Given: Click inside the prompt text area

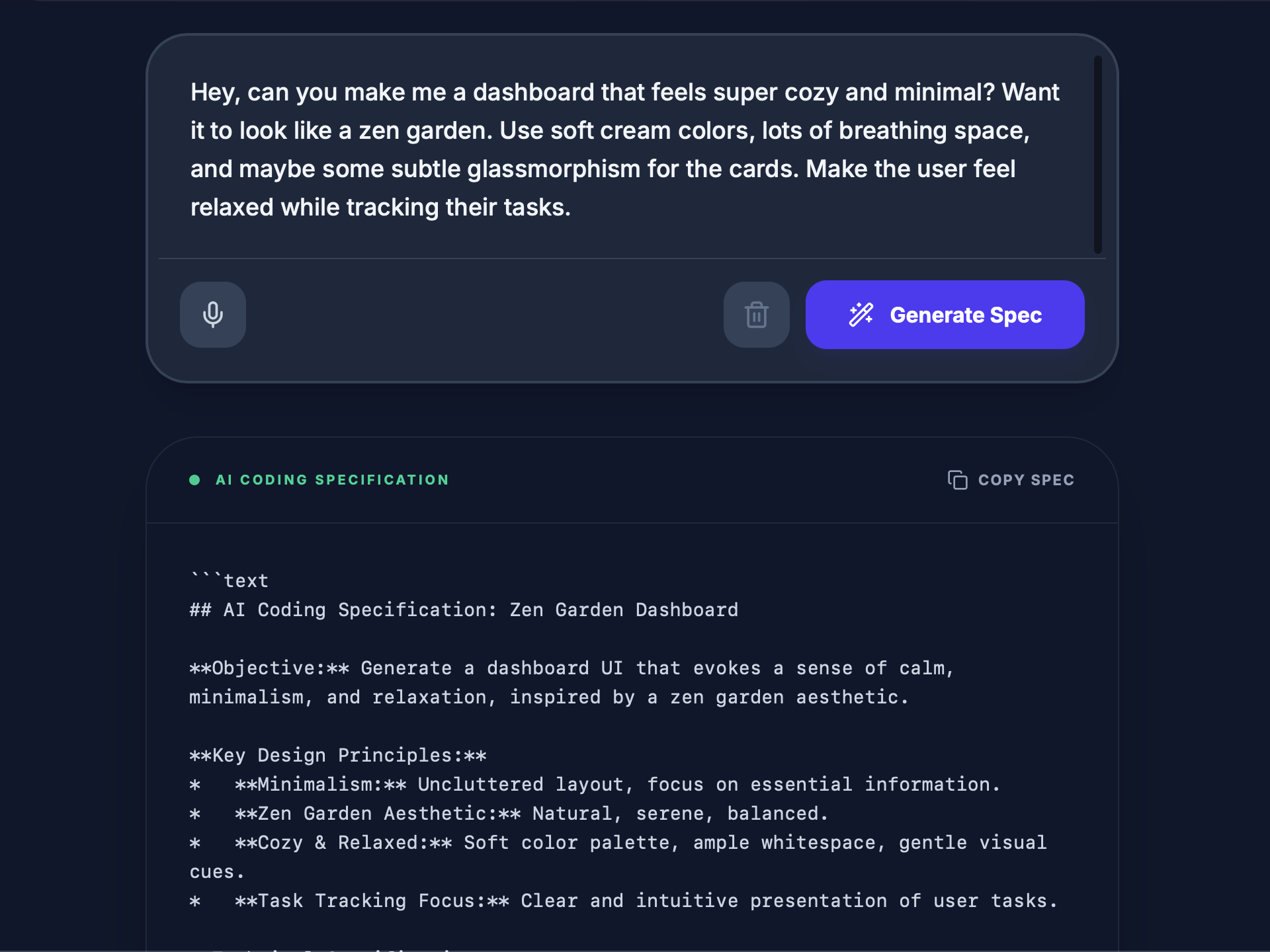Looking at the screenshot, I should 595,149.
